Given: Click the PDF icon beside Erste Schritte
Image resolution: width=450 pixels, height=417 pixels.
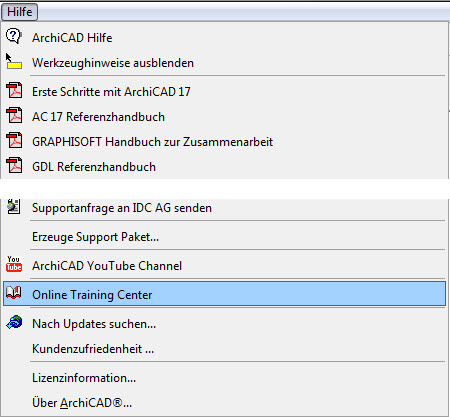Looking at the screenshot, I should click(14, 90).
